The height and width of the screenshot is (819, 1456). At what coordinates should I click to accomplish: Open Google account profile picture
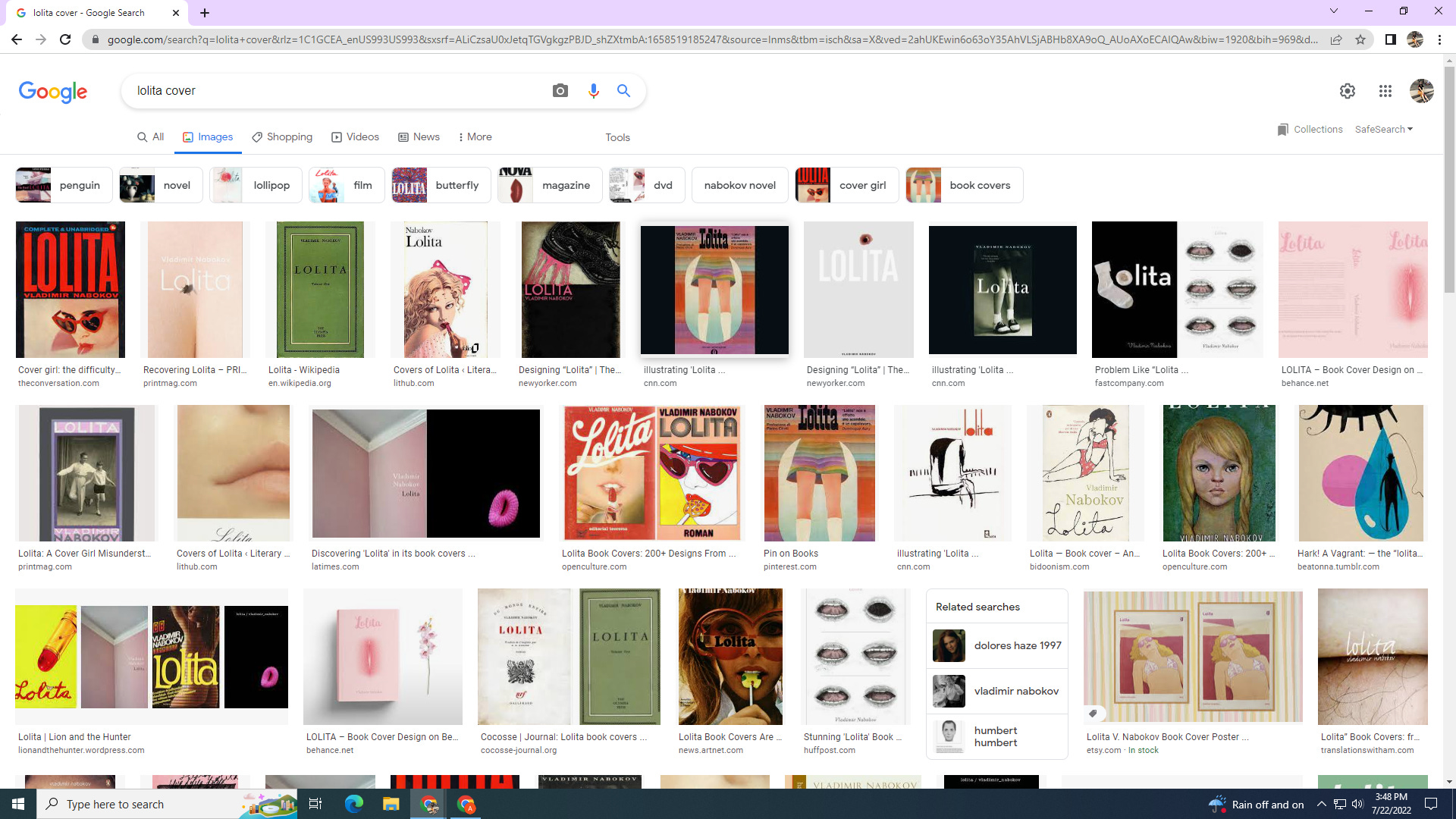1422,91
